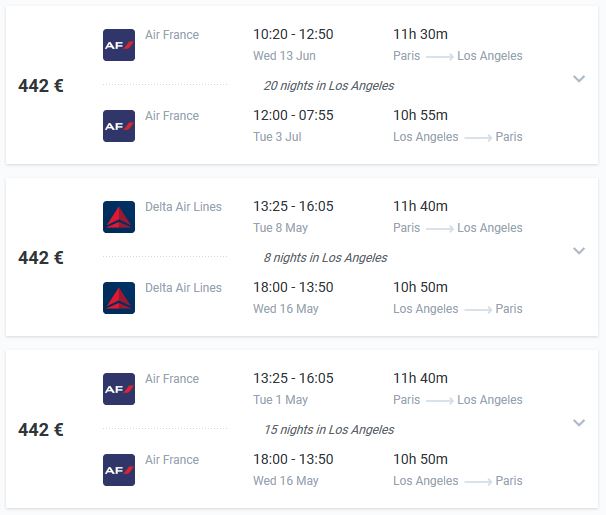Click the 10:20 - 12:50 departure time
Image resolution: width=606 pixels, height=515 pixels.
pos(293,35)
